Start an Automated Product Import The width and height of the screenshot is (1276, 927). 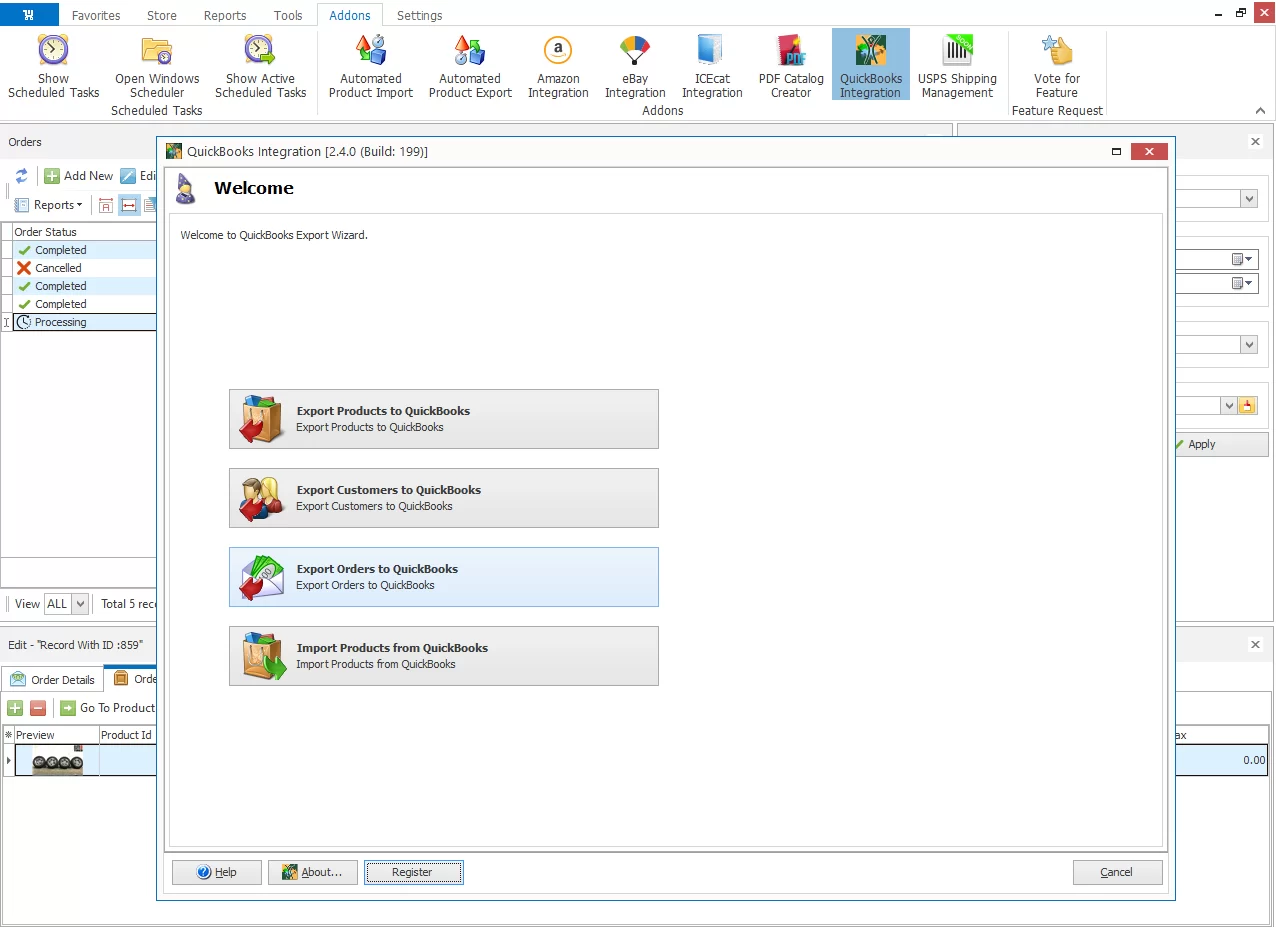click(370, 65)
